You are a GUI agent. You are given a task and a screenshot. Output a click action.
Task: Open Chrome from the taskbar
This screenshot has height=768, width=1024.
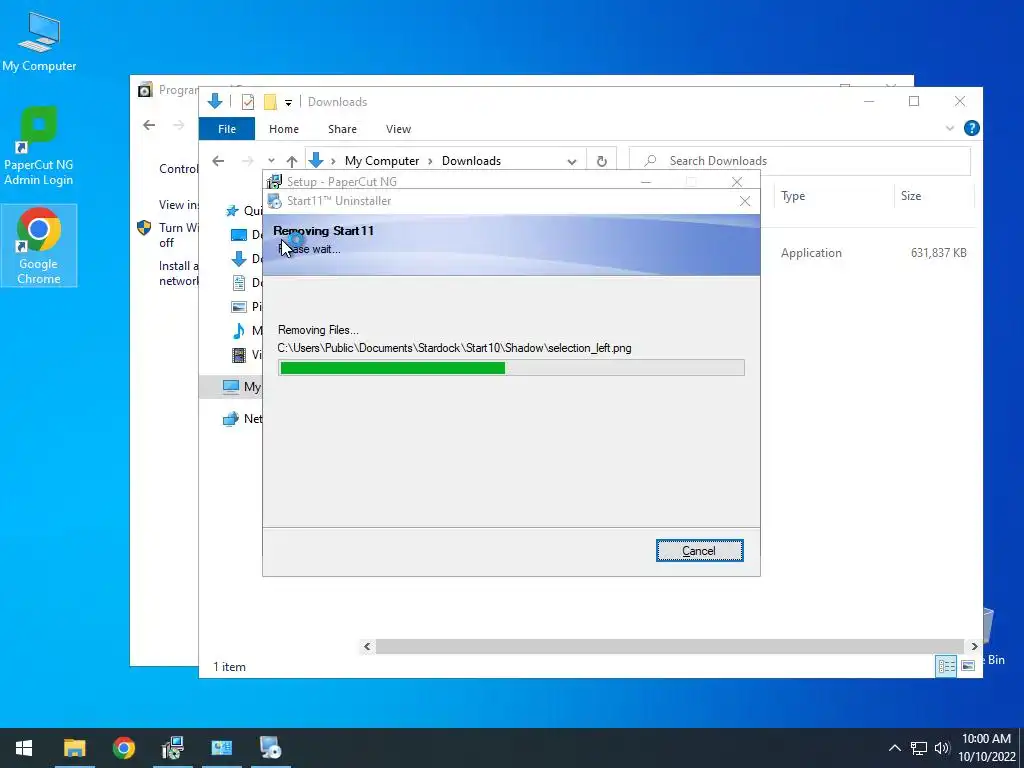pos(123,748)
